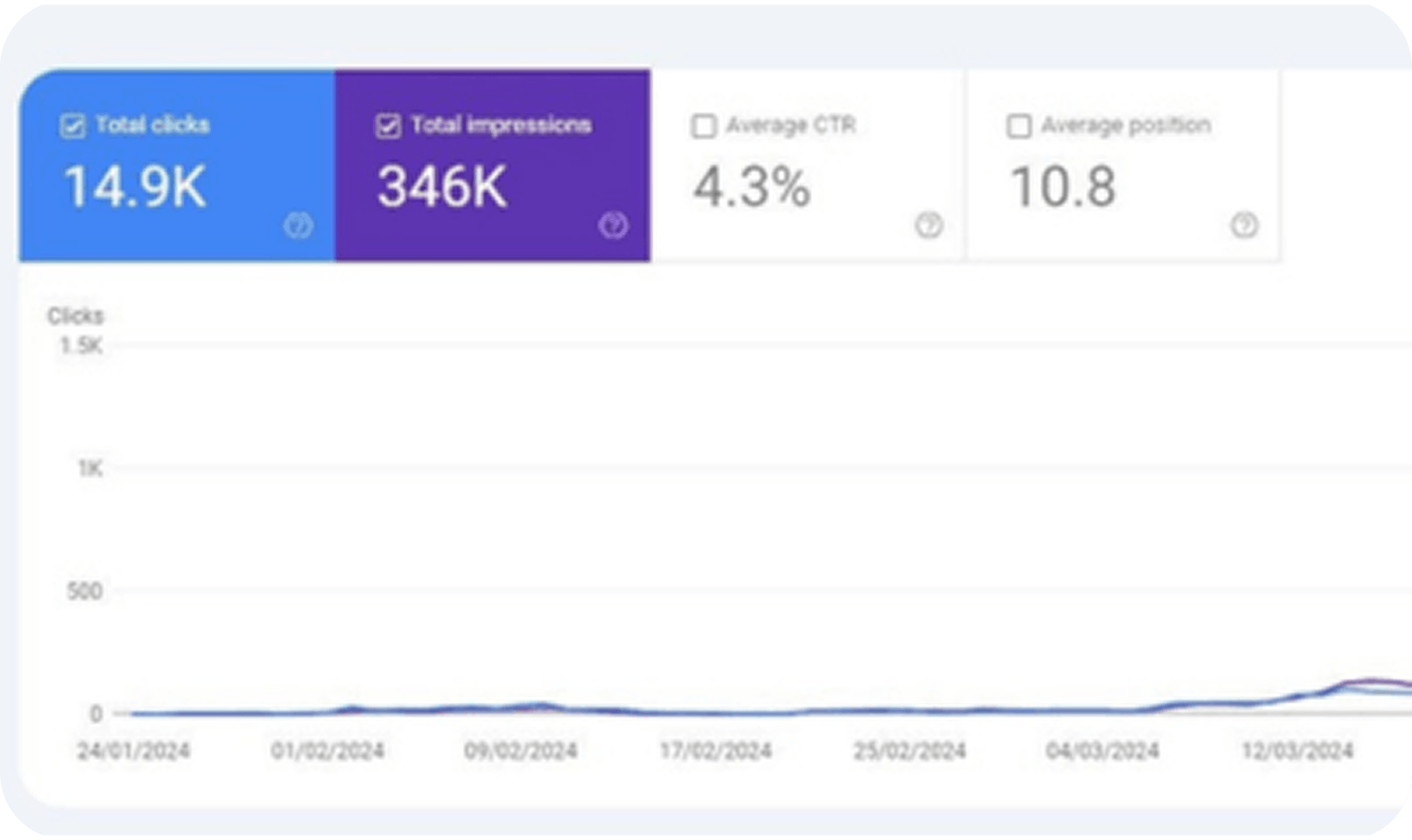This screenshot has height=840, width=1412.
Task: Click help icon in Average position card
Action: [x=1244, y=225]
